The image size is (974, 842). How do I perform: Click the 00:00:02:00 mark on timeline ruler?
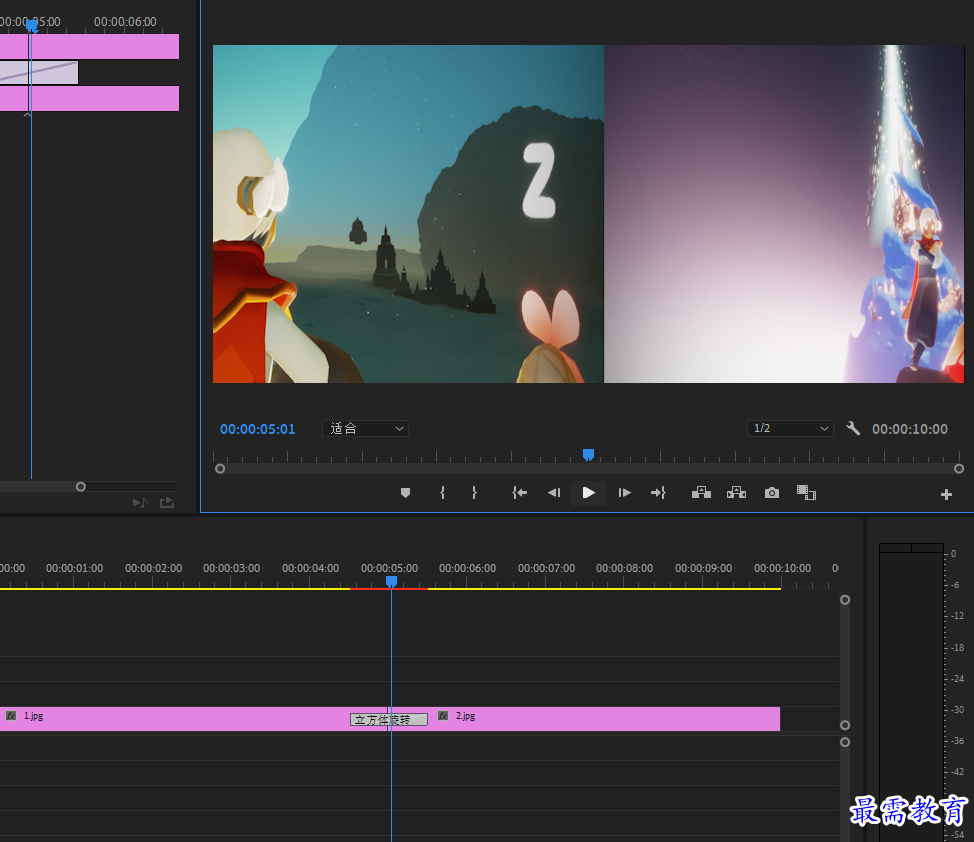tap(153, 568)
